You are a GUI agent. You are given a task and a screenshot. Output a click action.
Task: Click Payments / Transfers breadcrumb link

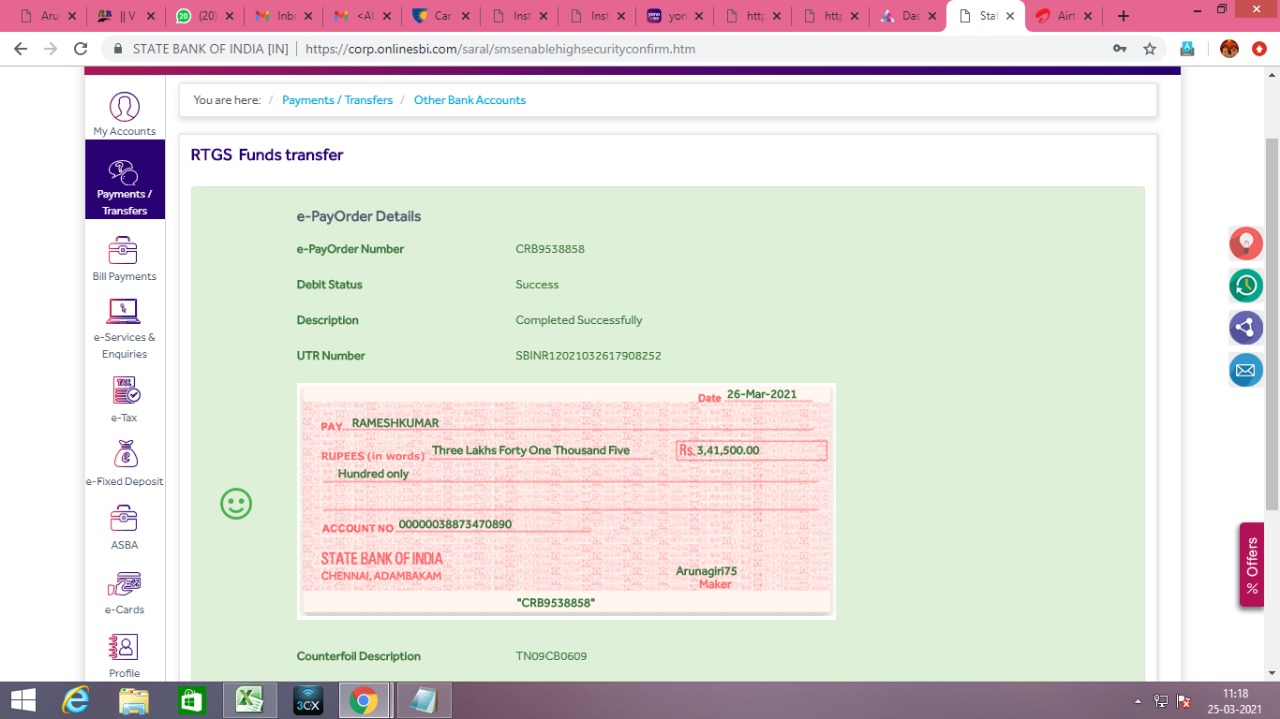pos(337,100)
